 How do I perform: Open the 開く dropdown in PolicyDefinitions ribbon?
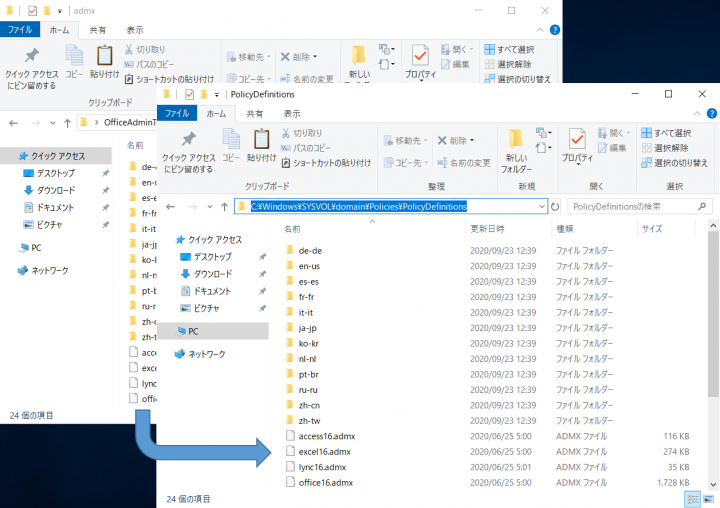click(614, 133)
